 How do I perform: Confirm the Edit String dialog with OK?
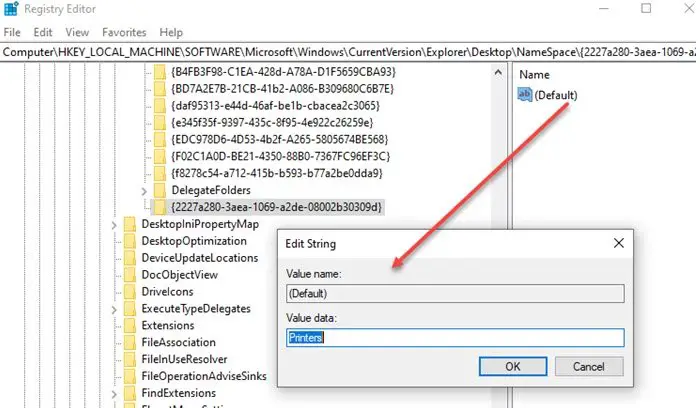coord(513,366)
